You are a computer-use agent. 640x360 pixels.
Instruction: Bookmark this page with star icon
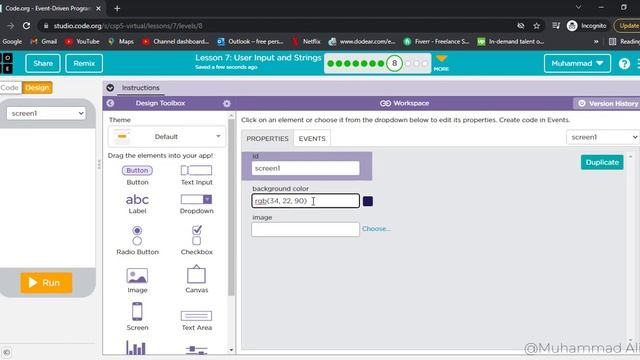[536, 26]
